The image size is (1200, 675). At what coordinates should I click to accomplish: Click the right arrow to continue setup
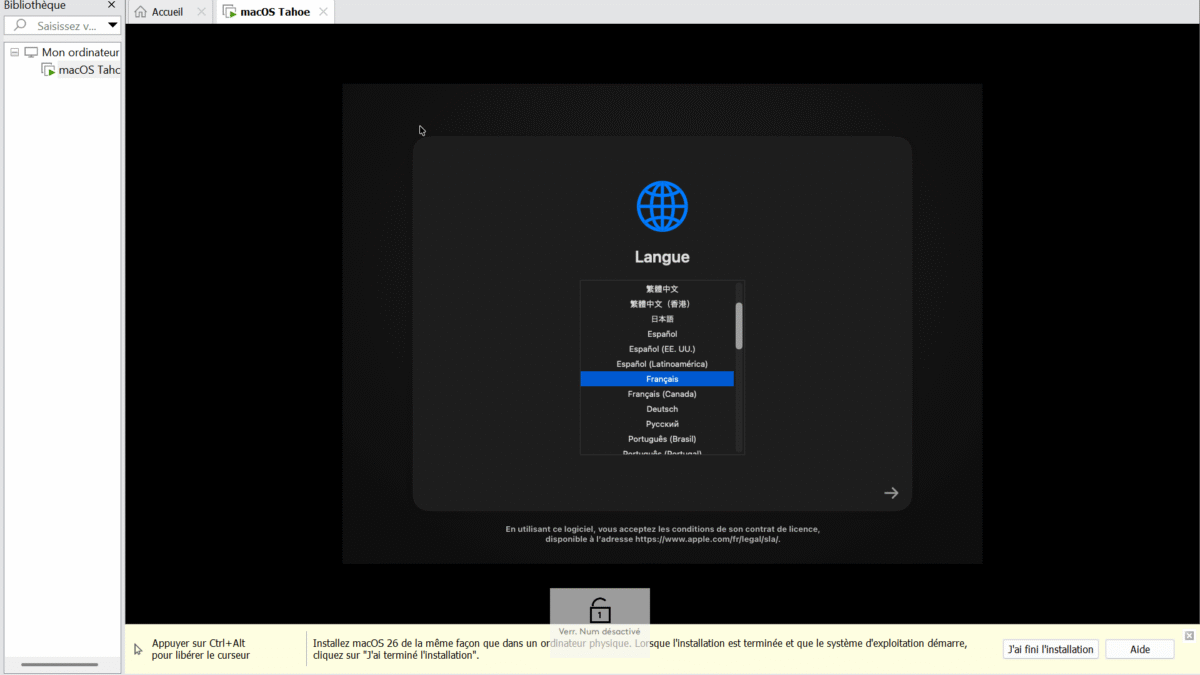point(891,492)
